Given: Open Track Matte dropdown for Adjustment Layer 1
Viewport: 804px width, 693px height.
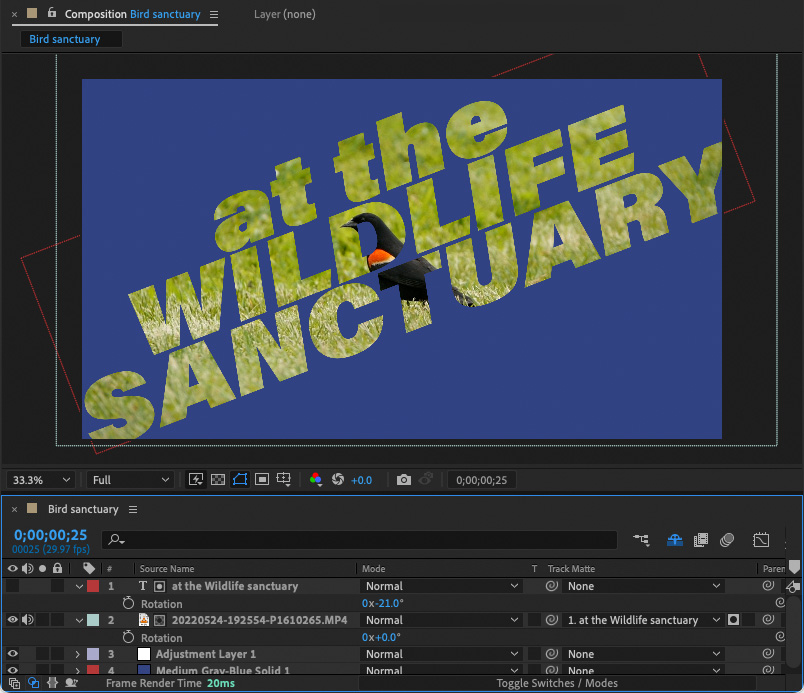Looking at the screenshot, I should [x=644, y=654].
